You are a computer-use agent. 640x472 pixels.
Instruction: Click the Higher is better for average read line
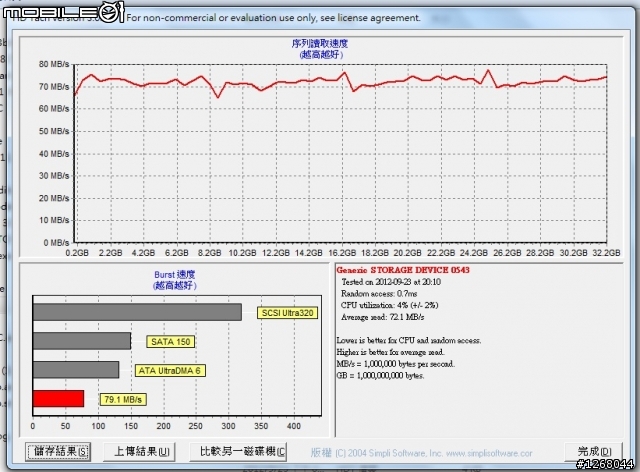(x=390, y=352)
